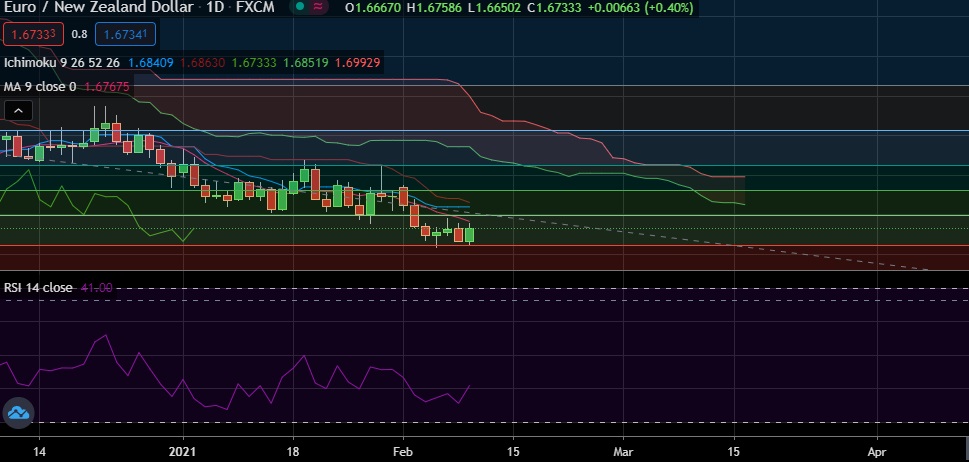969x462 pixels.
Task: Click the low price L1.66502
Action: pos(493,8)
